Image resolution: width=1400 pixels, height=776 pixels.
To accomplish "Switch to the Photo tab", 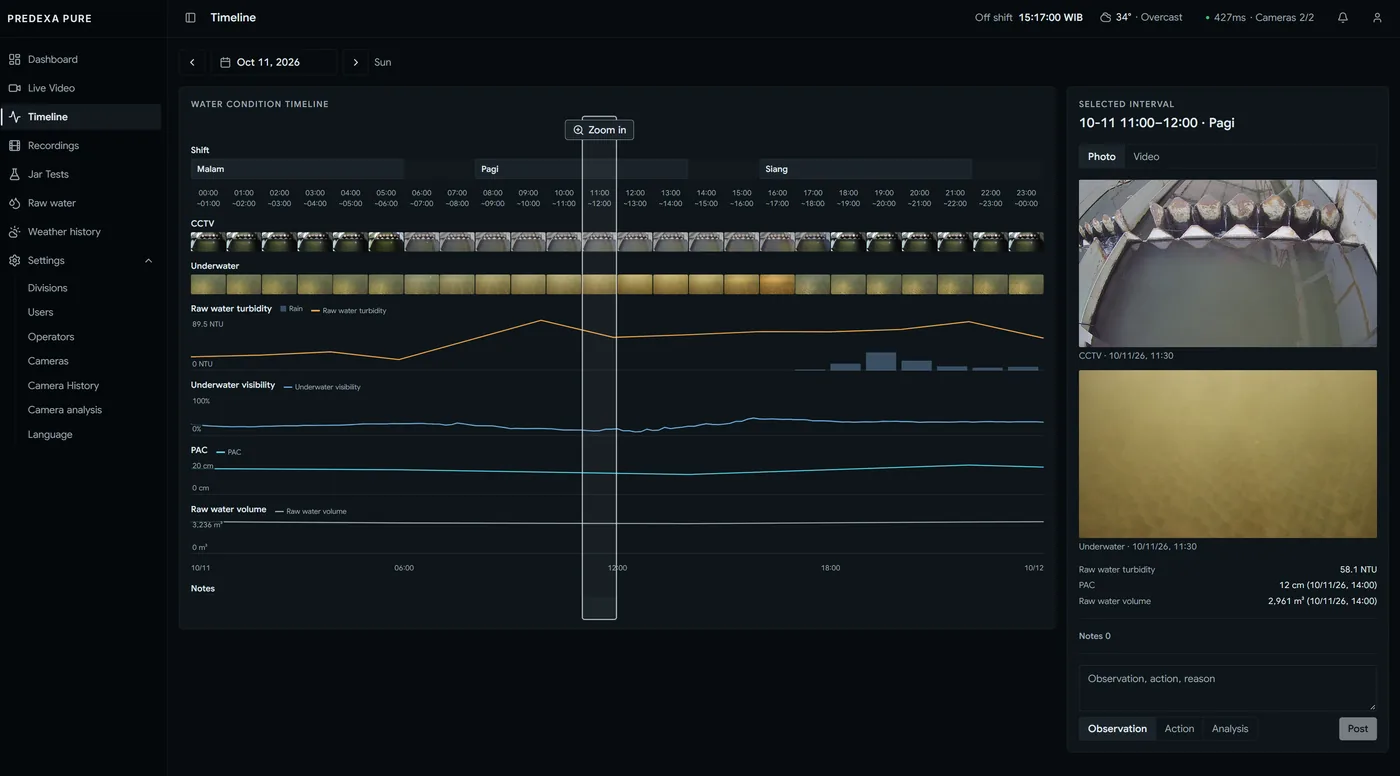I will click(x=1101, y=157).
